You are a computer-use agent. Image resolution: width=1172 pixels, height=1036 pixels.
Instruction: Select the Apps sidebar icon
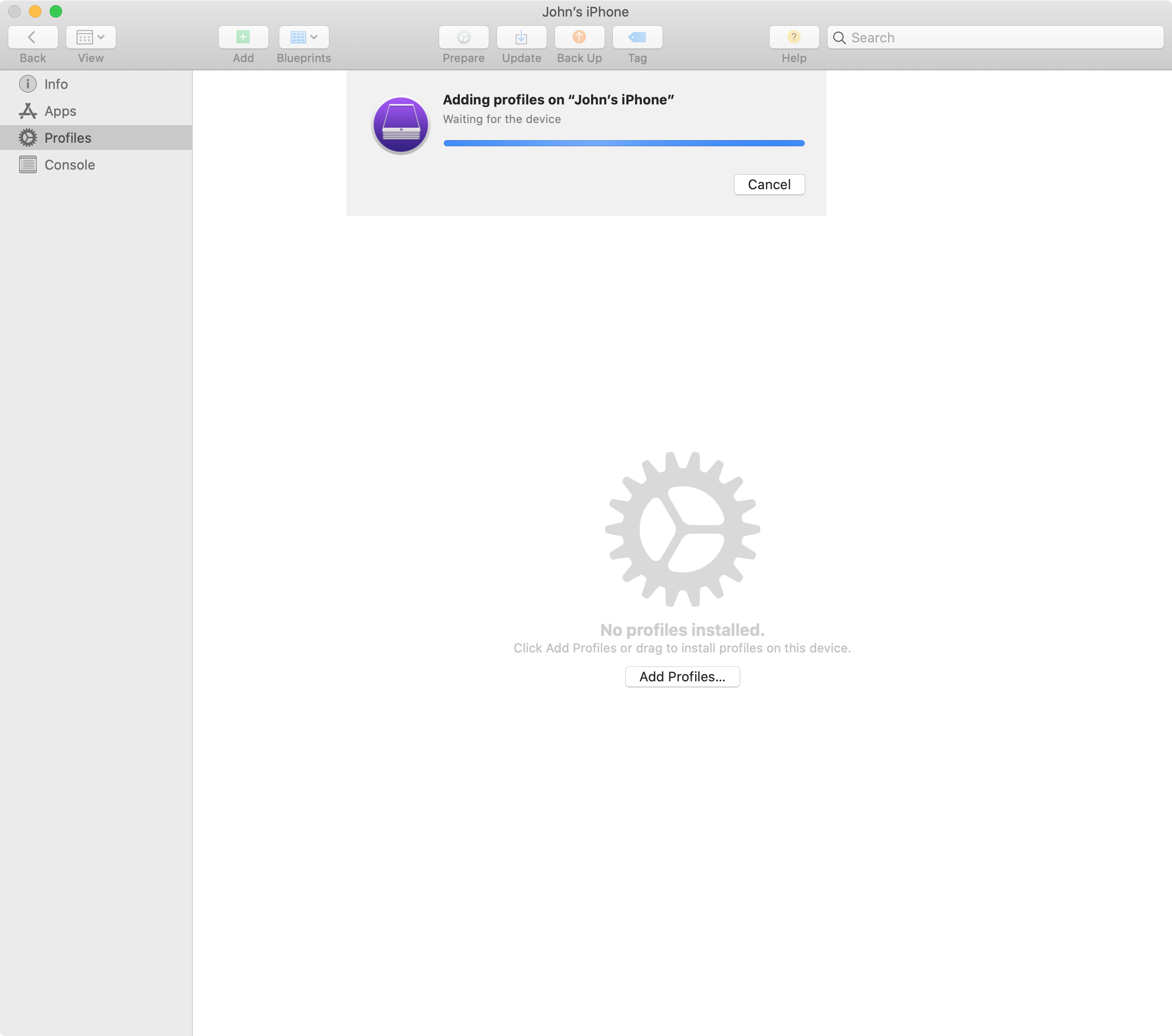click(28, 110)
